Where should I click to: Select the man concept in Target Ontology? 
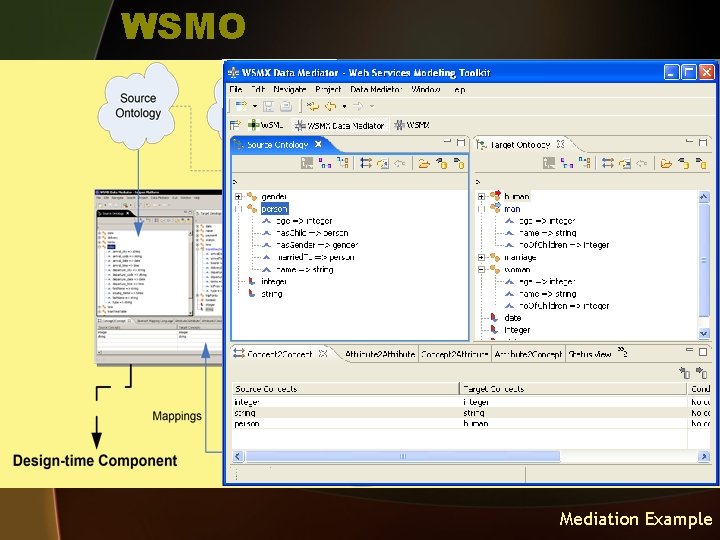coord(512,209)
